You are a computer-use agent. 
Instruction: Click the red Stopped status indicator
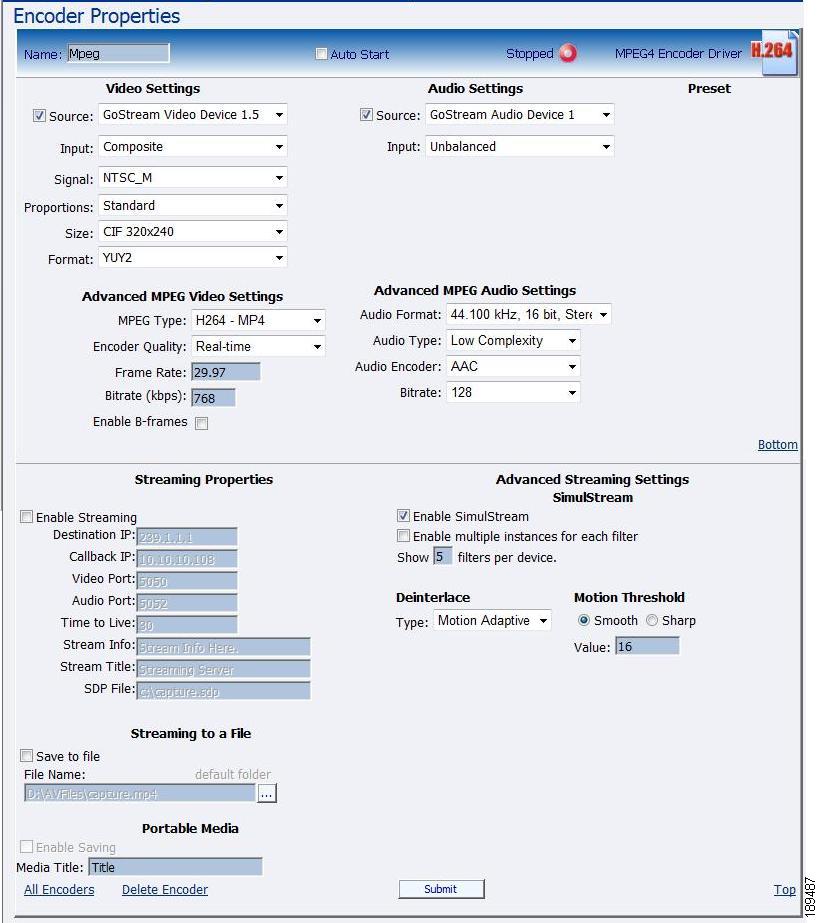(568, 54)
